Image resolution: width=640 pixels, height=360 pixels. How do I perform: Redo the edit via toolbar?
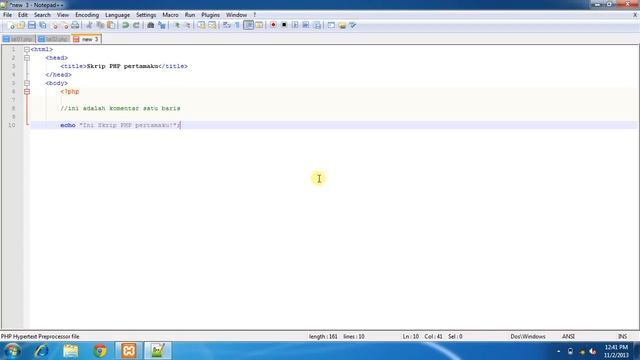136,25
